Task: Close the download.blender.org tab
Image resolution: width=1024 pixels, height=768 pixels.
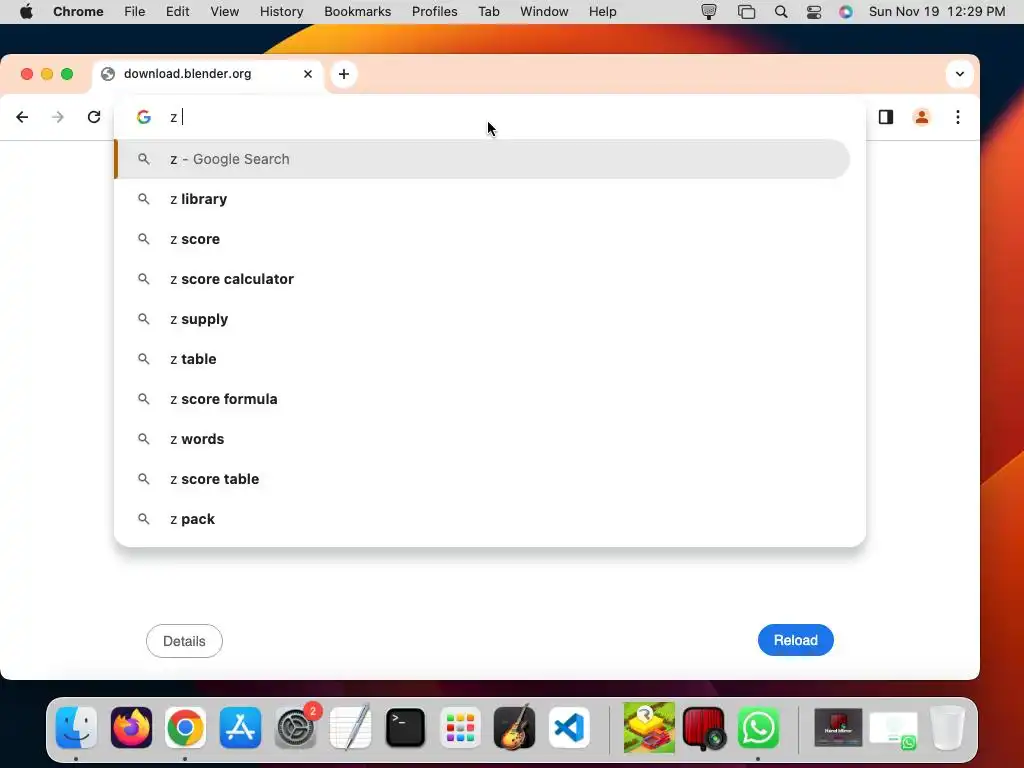Action: (308, 74)
